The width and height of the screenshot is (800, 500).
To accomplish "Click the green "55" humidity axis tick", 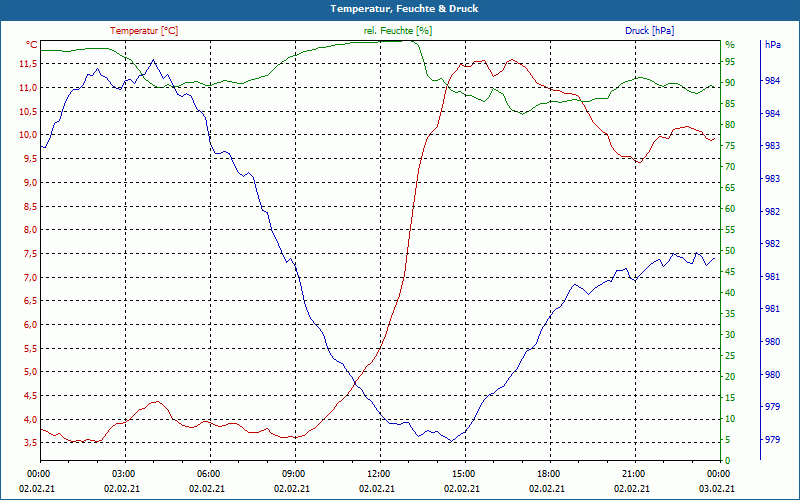I will click(x=730, y=230).
